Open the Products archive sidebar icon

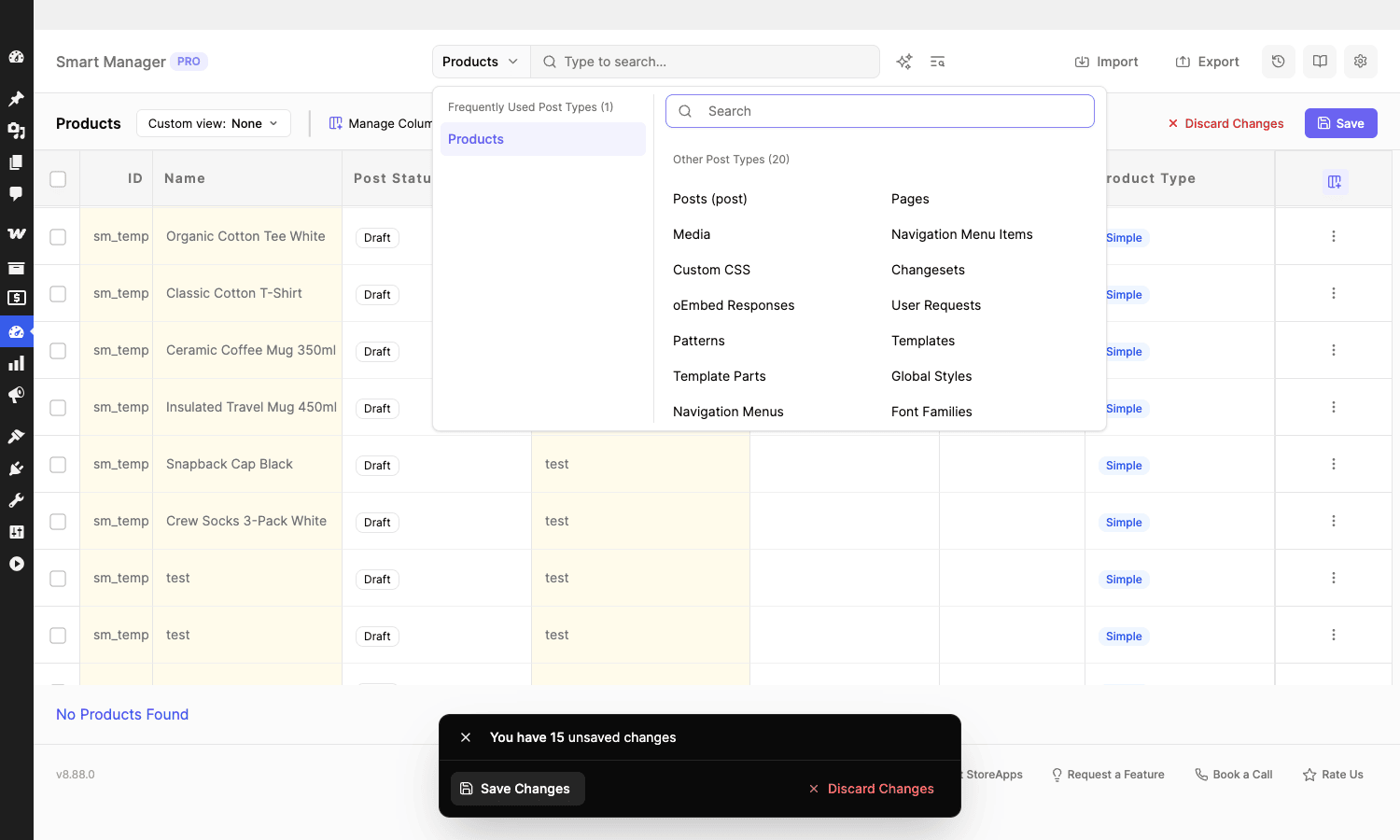(16, 268)
